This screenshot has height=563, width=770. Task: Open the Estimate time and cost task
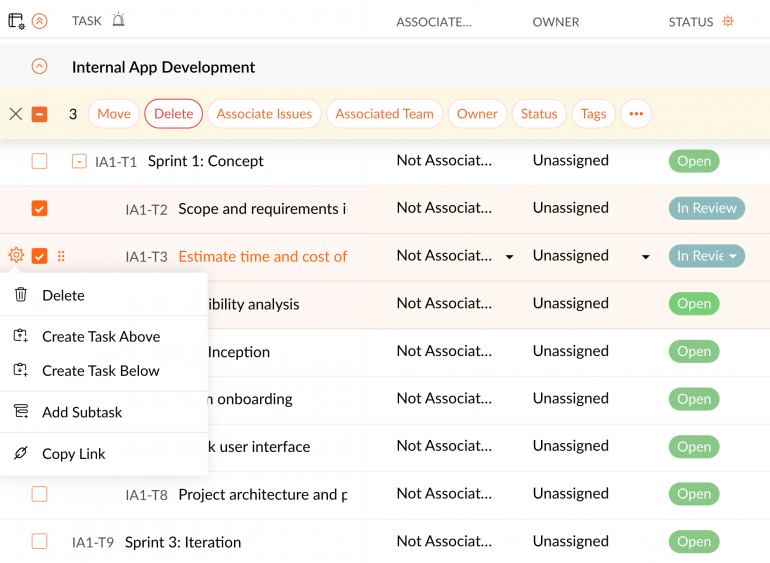click(x=262, y=256)
